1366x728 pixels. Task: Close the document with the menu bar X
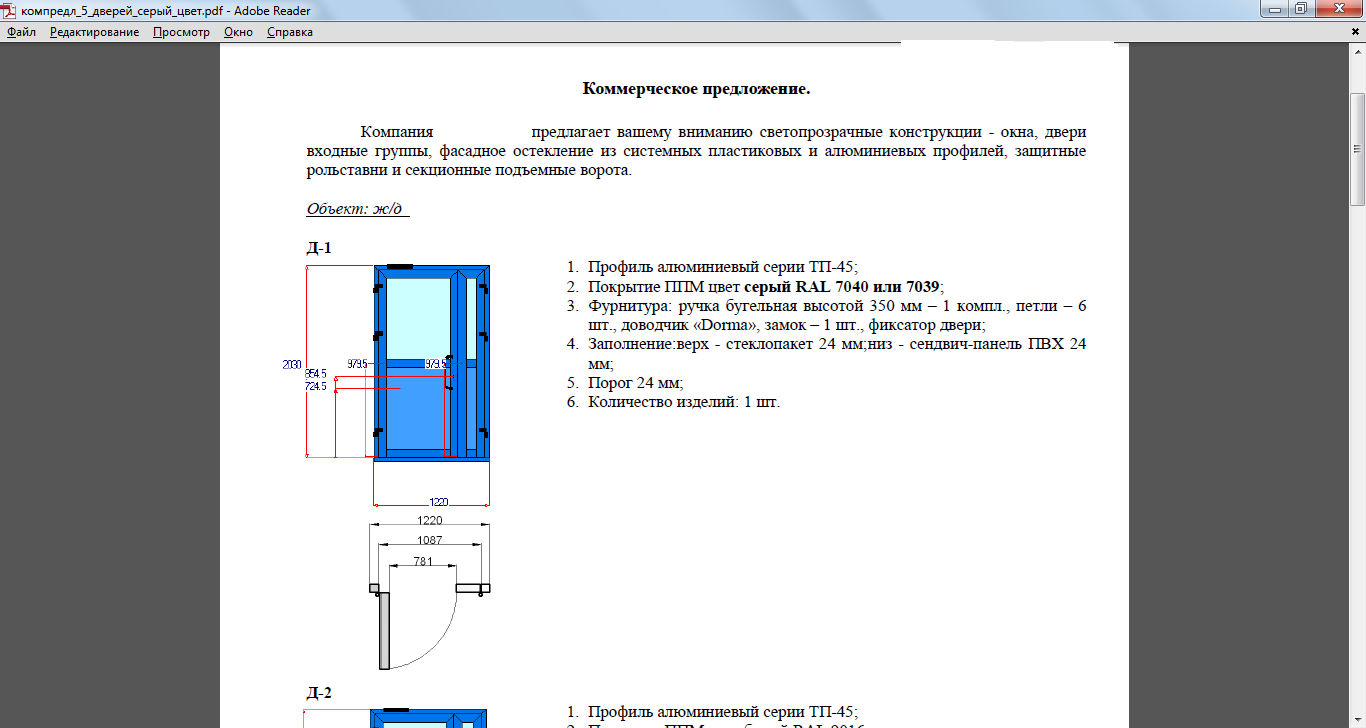pos(1356,32)
